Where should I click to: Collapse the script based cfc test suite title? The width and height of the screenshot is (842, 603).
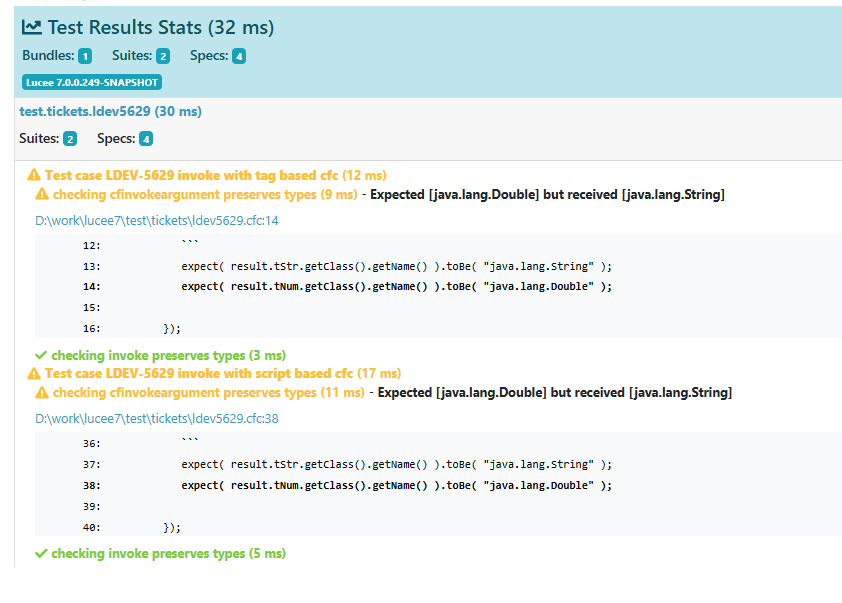(223, 373)
